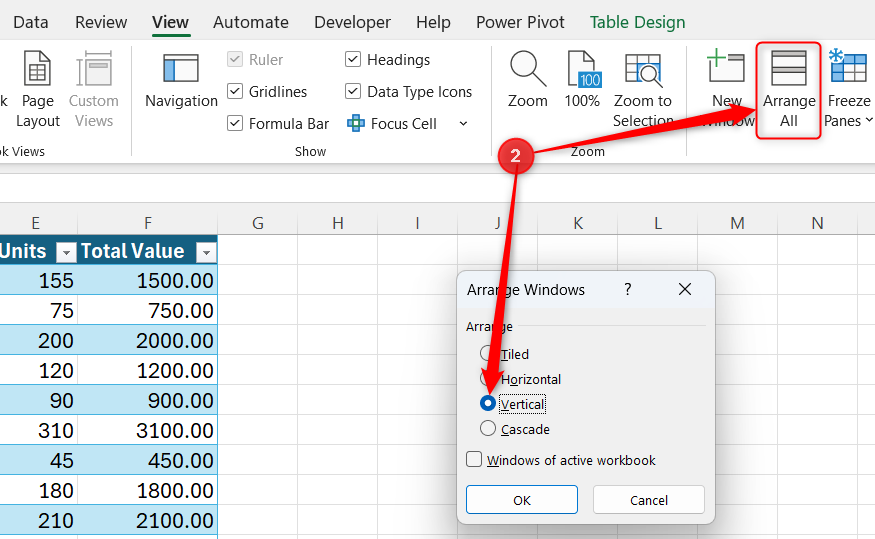Open the Navigation pane
The width and height of the screenshot is (875, 539).
(x=181, y=81)
